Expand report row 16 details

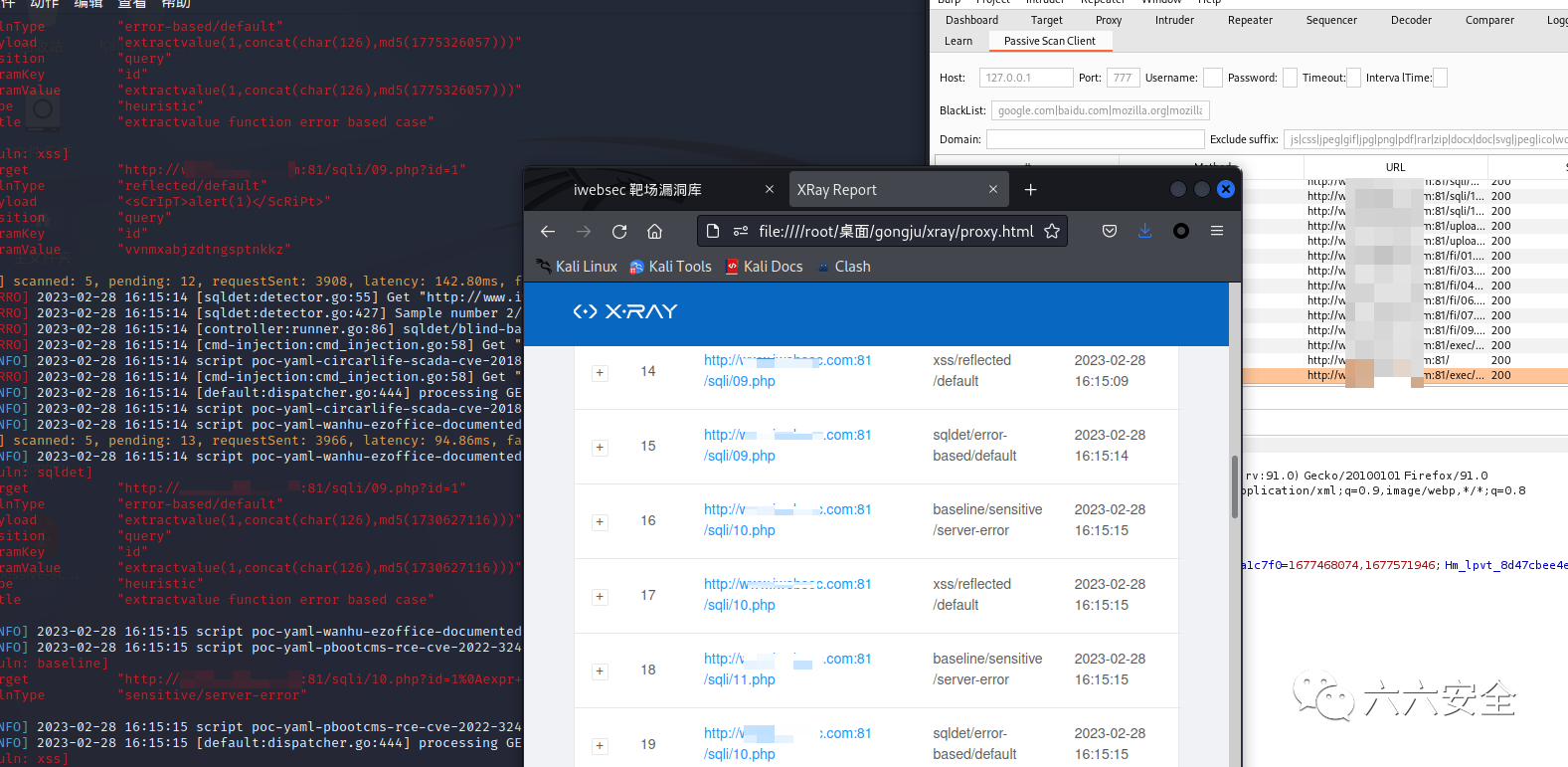tap(600, 522)
